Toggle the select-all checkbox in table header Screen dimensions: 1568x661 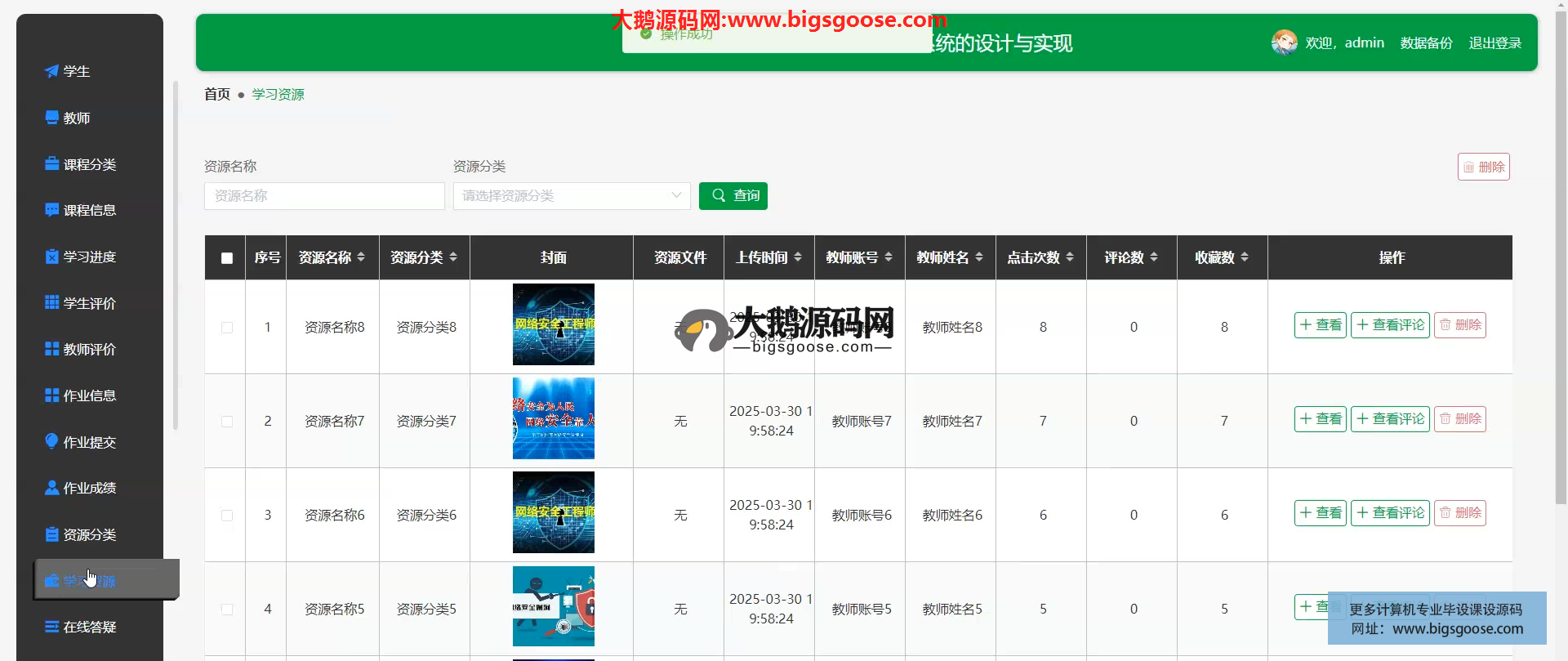tap(227, 258)
